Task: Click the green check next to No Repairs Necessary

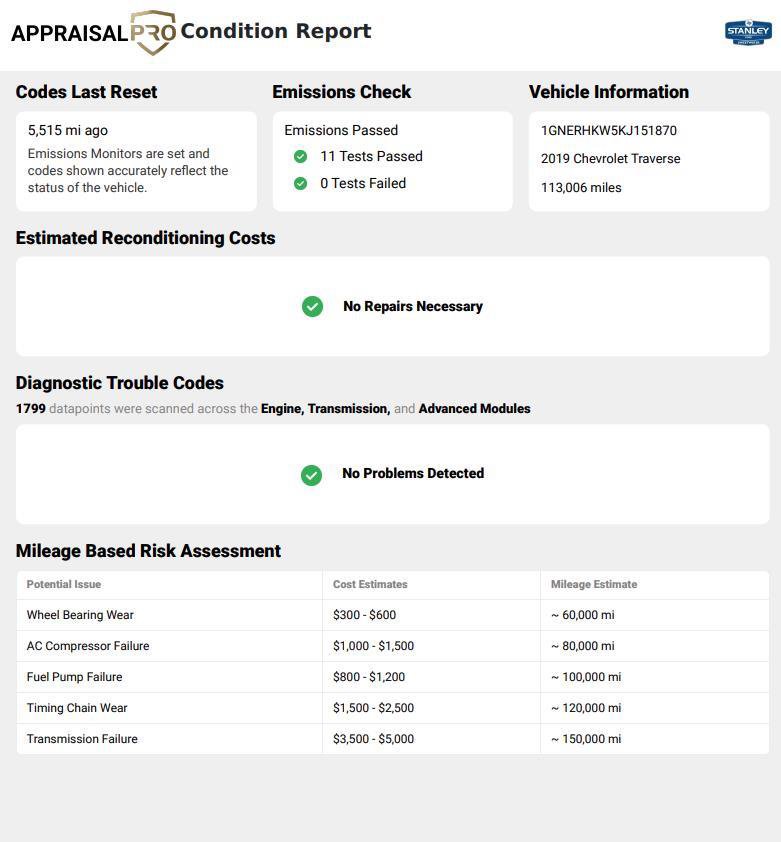Action: (312, 307)
